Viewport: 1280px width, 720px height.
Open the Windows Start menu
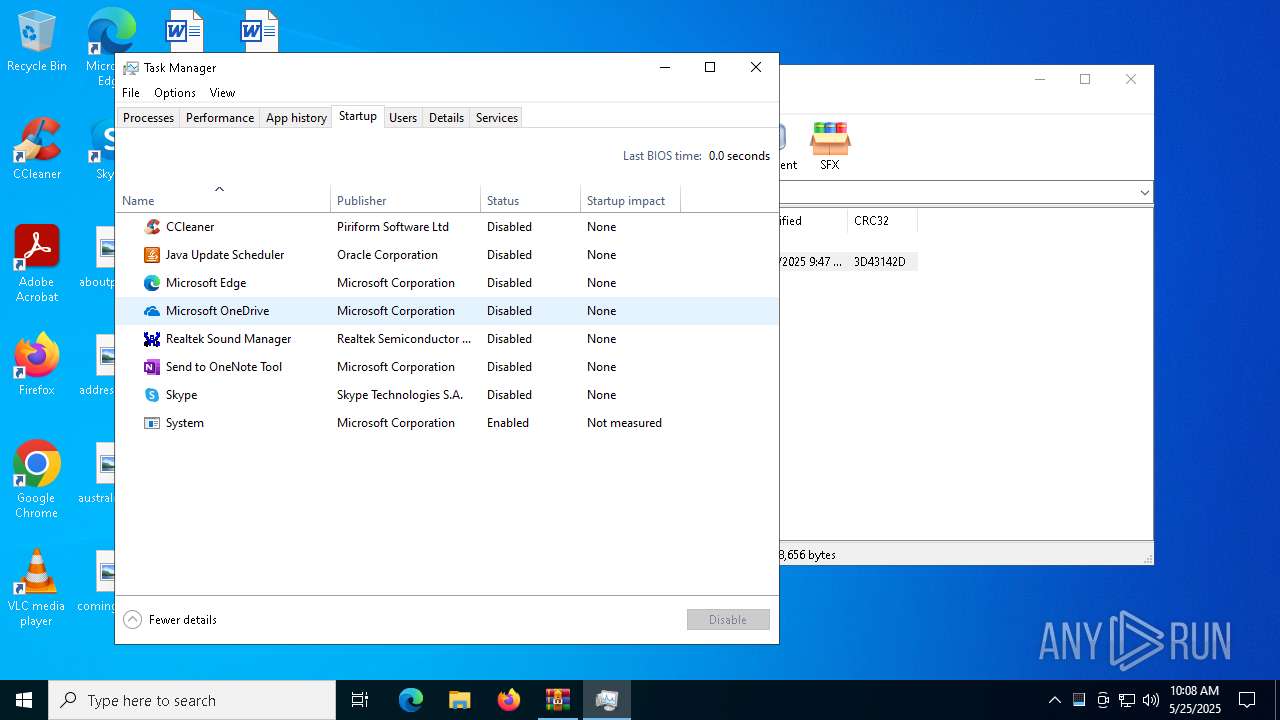point(24,700)
